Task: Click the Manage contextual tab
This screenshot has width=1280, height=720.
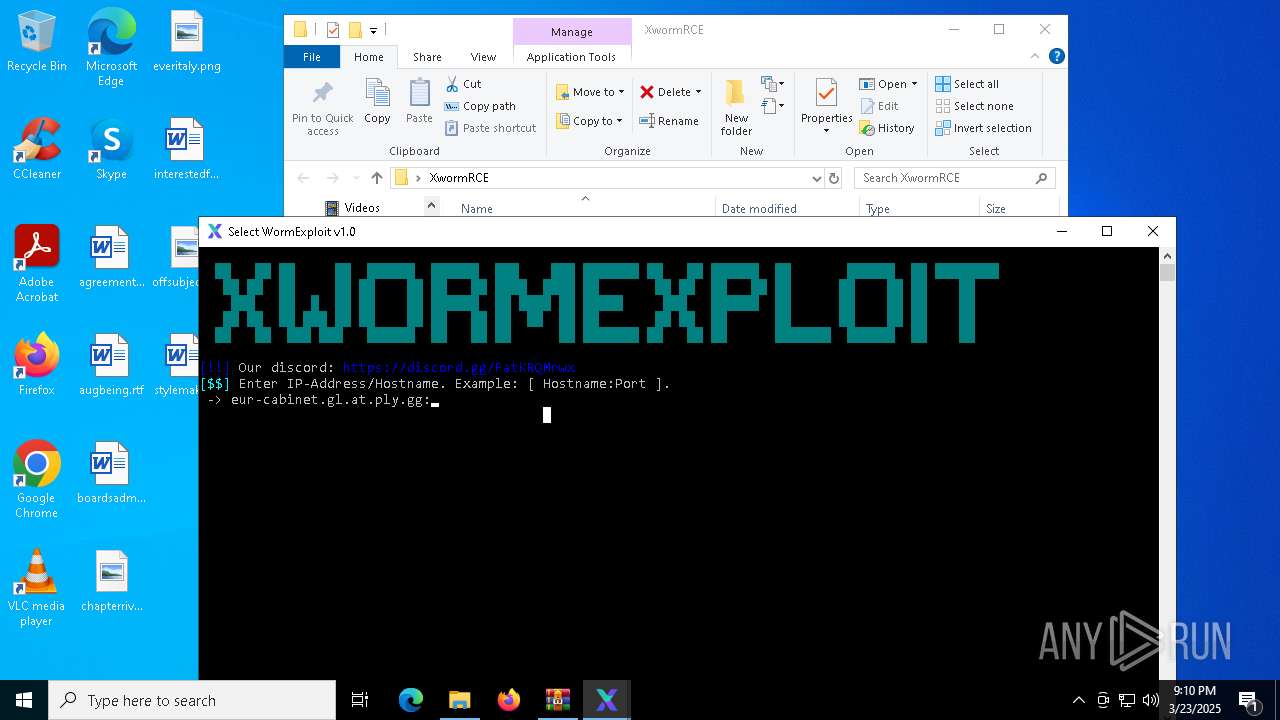Action: pyautogui.click(x=572, y=32)
